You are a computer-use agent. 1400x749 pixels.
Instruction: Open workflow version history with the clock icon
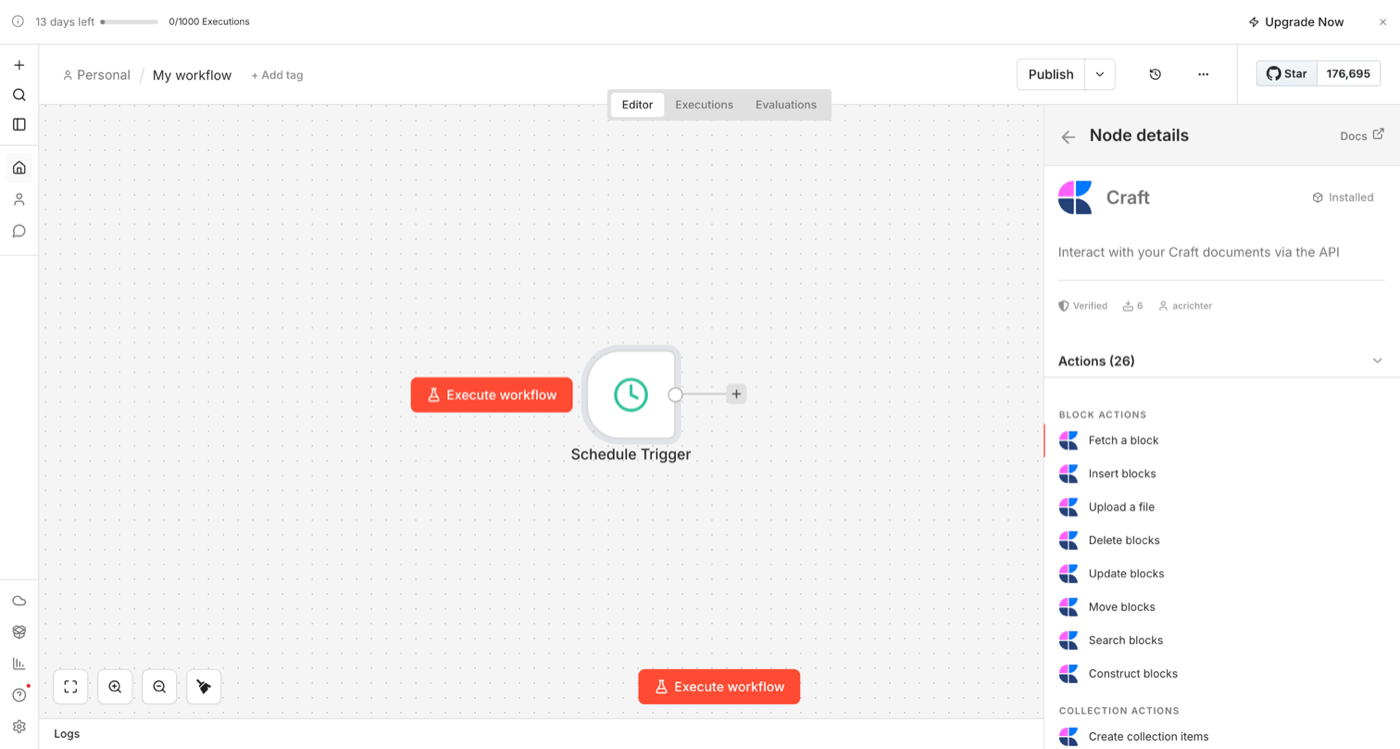point(1155,74)
